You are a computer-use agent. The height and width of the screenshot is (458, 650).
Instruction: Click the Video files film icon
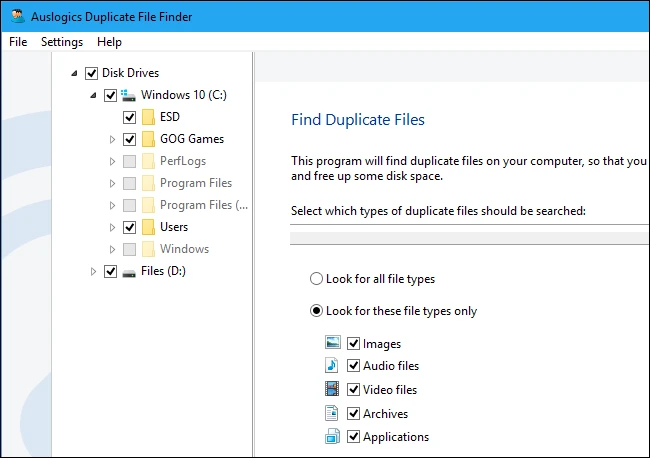click(x=333, y=389)
